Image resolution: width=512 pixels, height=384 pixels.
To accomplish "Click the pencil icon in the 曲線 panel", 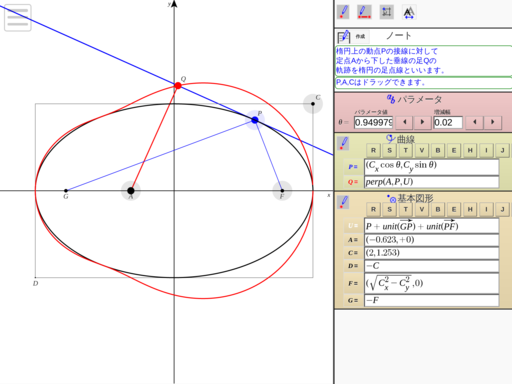I will [343, 144].
